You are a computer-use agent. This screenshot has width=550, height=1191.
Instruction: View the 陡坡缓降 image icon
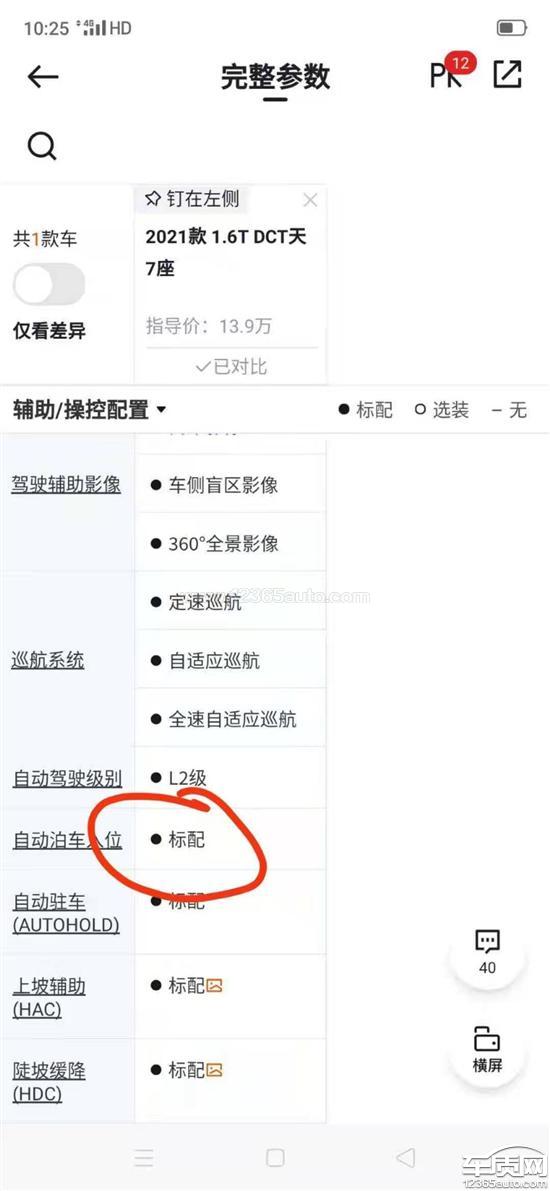coord(215,1070)
